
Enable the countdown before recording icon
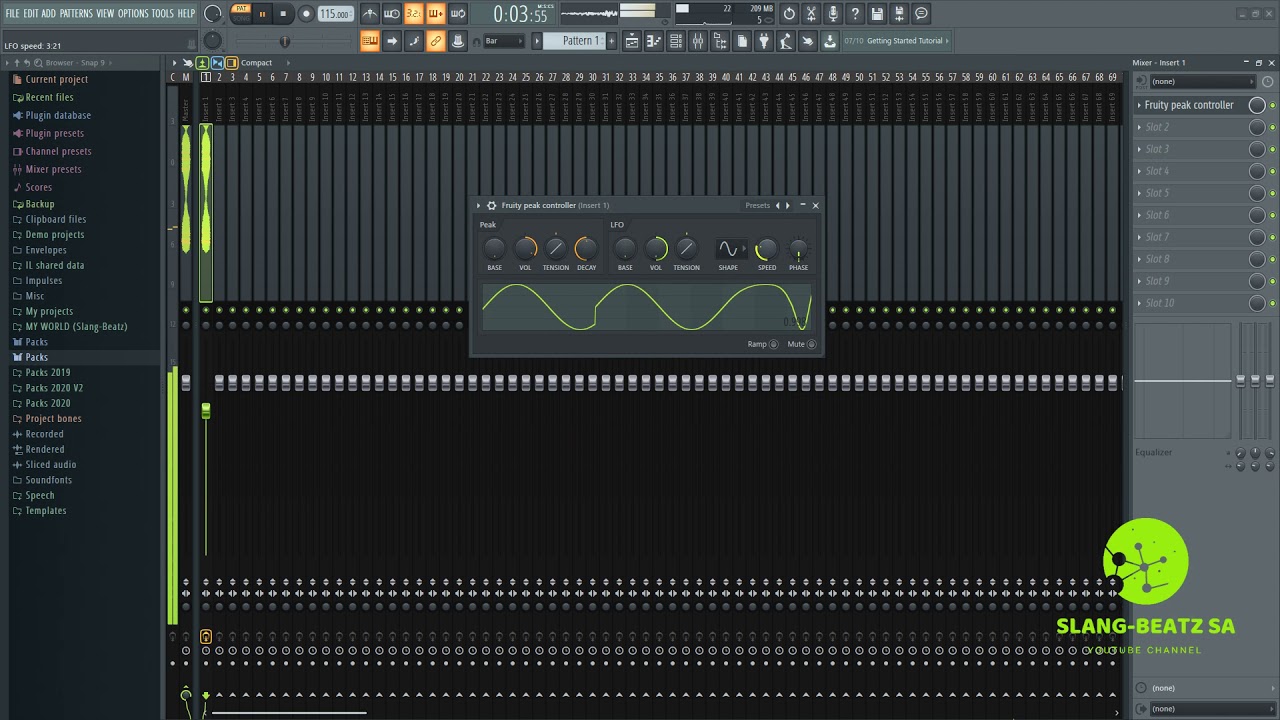[x=413, y=14]
